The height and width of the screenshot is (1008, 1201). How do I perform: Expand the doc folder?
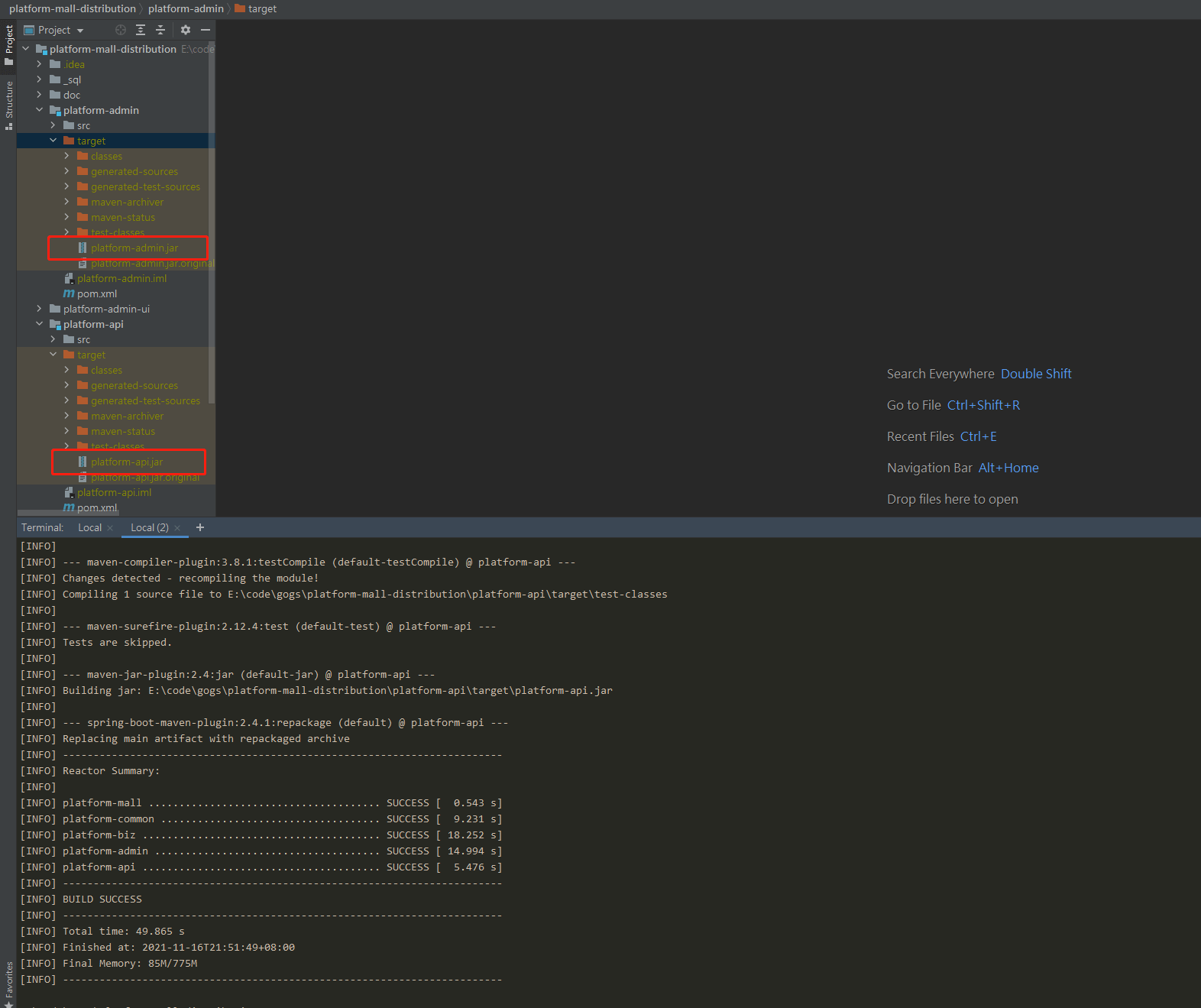coord(40,95)
